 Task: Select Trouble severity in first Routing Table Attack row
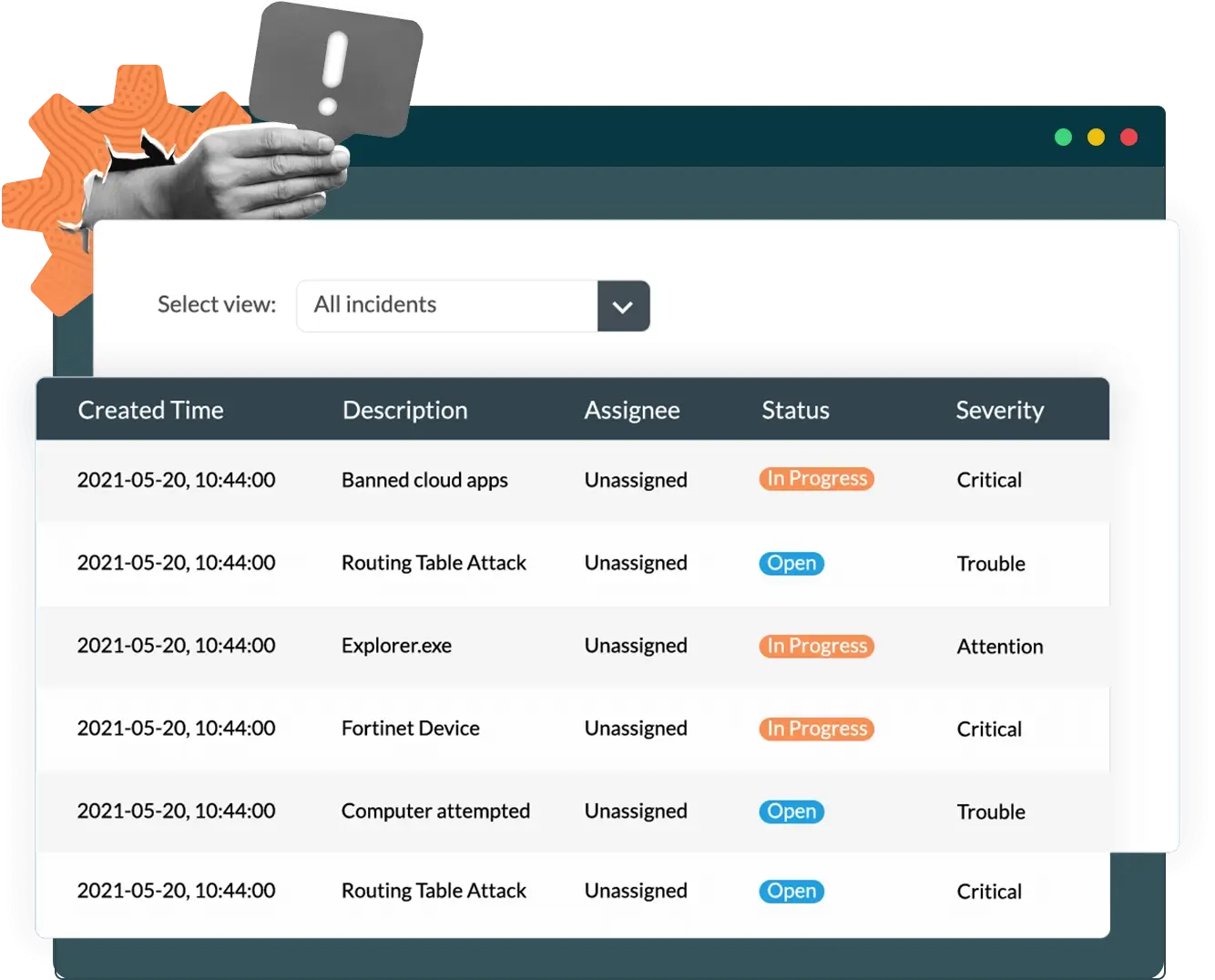point(991,564)
